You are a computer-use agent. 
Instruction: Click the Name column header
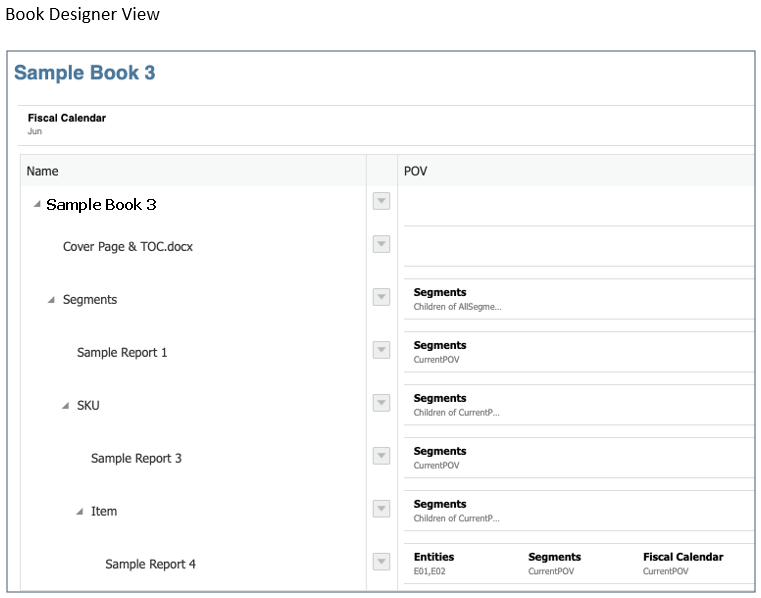[43, 171]
